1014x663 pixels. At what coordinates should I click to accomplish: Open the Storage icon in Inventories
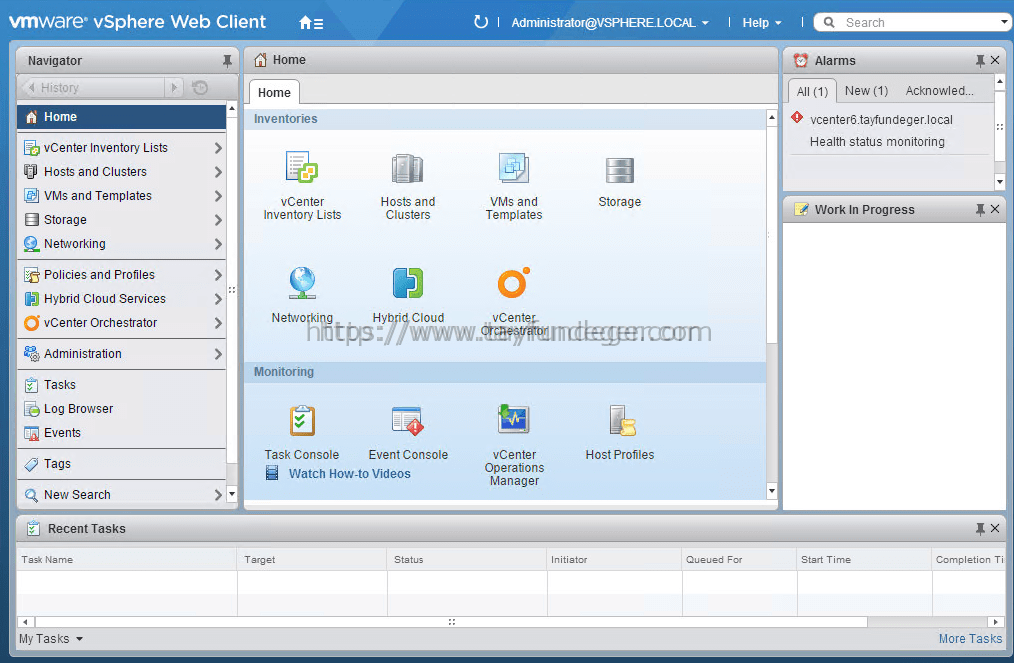tap(620, 169)
